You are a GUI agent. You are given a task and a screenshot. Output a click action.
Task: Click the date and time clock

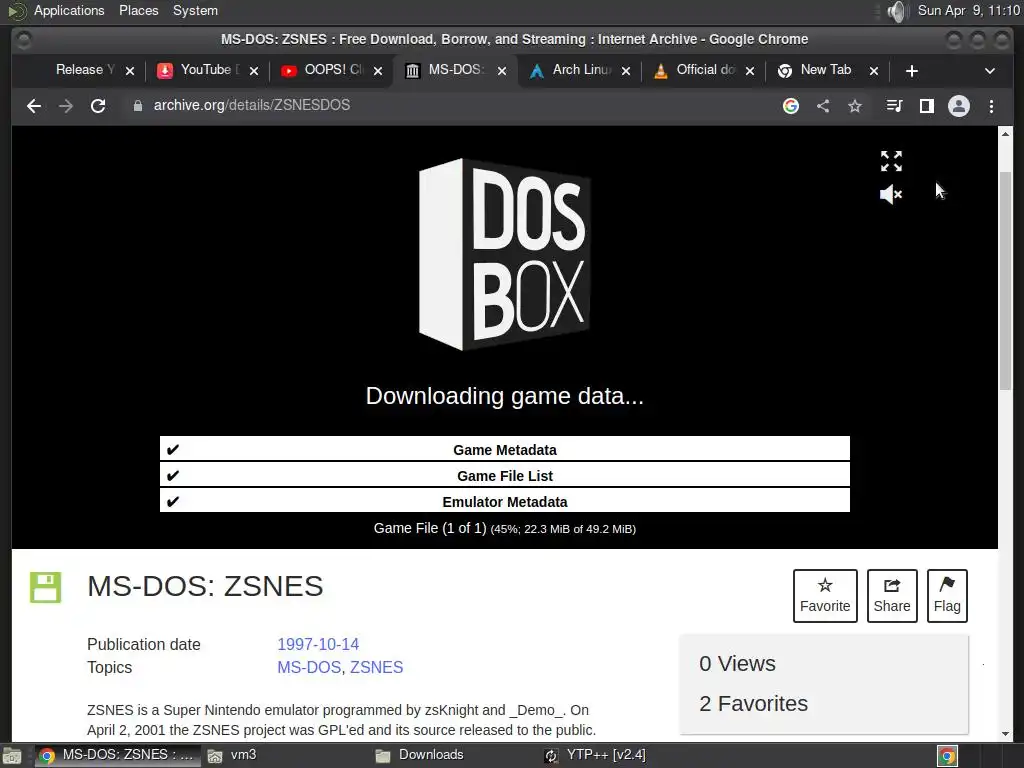pyautogui.click(x=968, y=10)
